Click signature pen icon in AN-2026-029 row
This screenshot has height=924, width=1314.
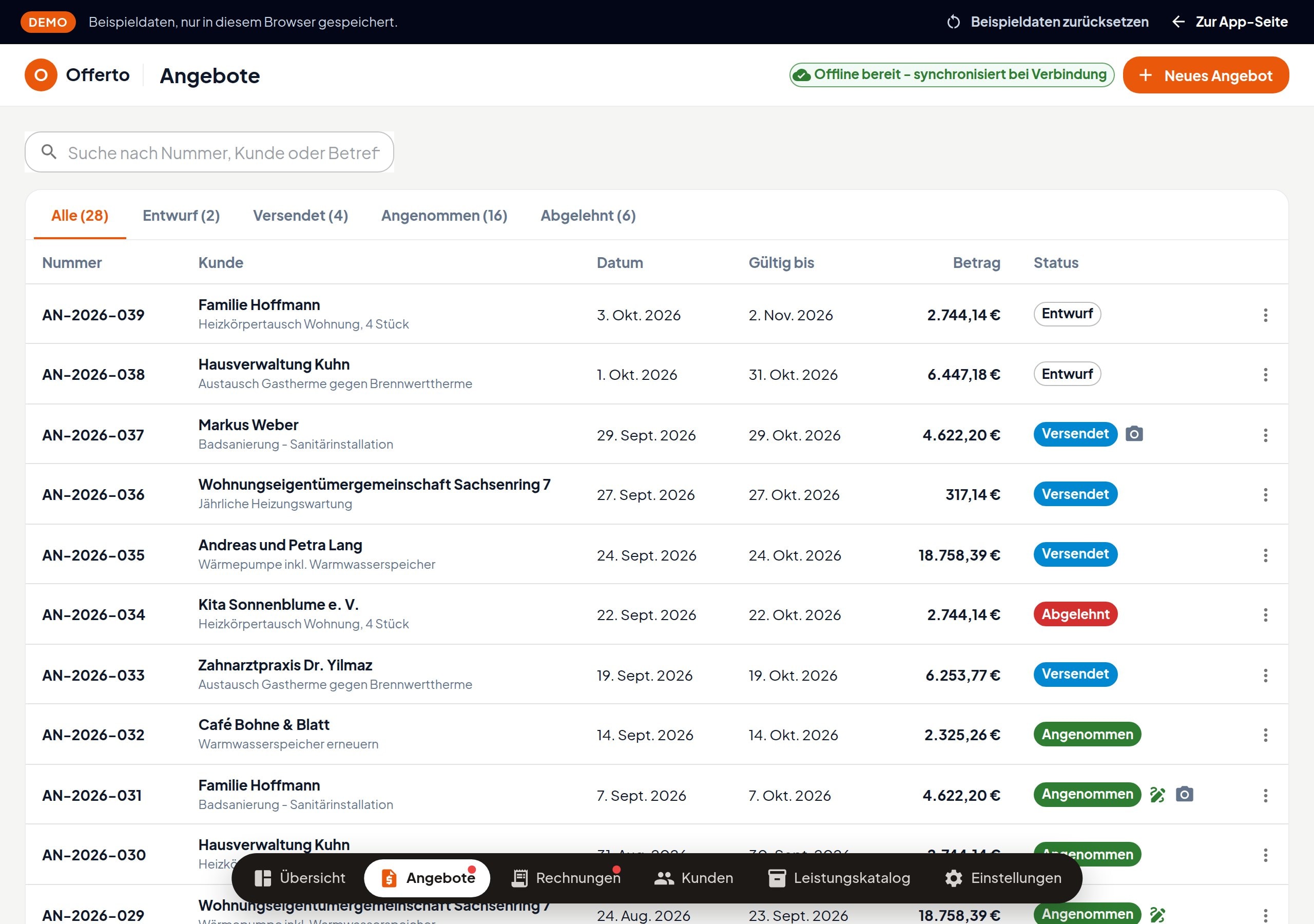(1157, 914)
